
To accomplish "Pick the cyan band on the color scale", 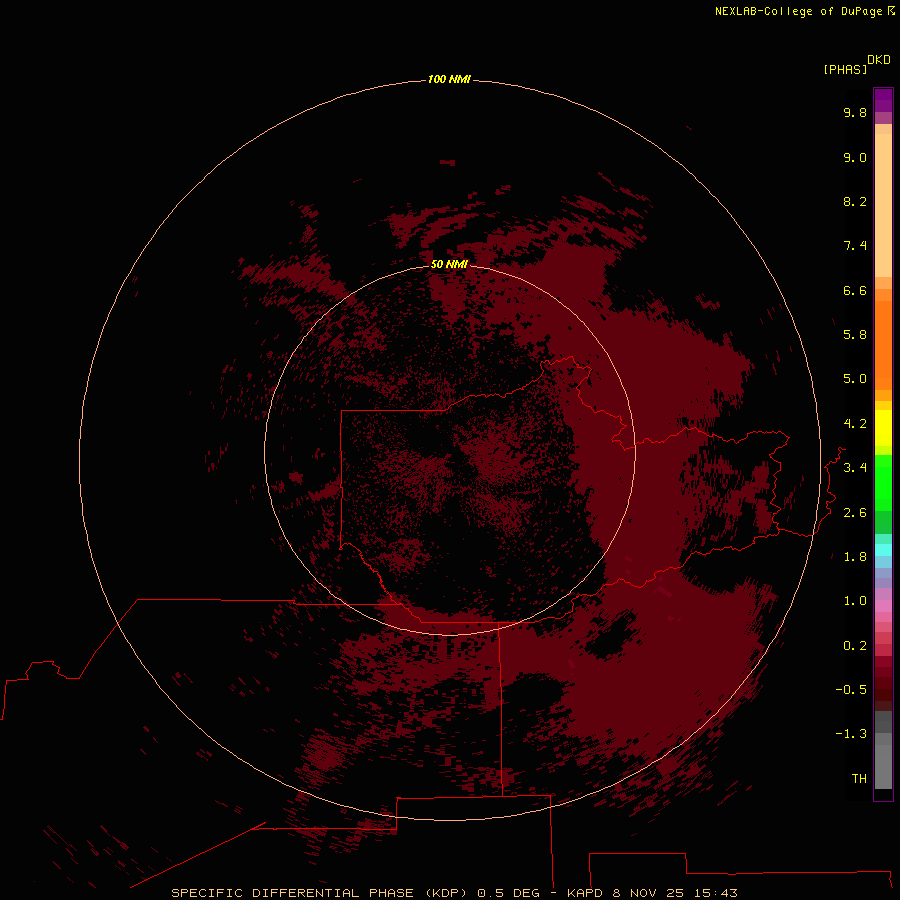I will tap(883, 549).
